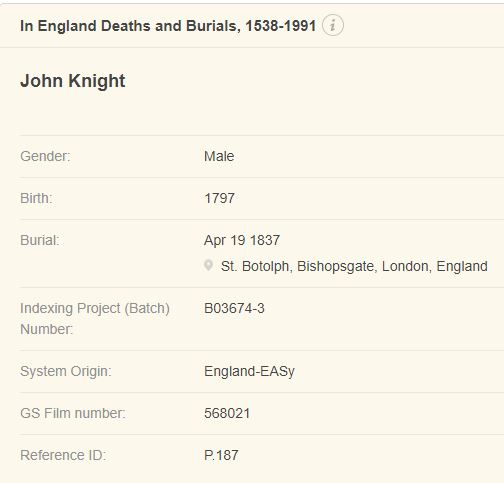Click the System Origin label

pyautogui.click(x=66, y=371)
